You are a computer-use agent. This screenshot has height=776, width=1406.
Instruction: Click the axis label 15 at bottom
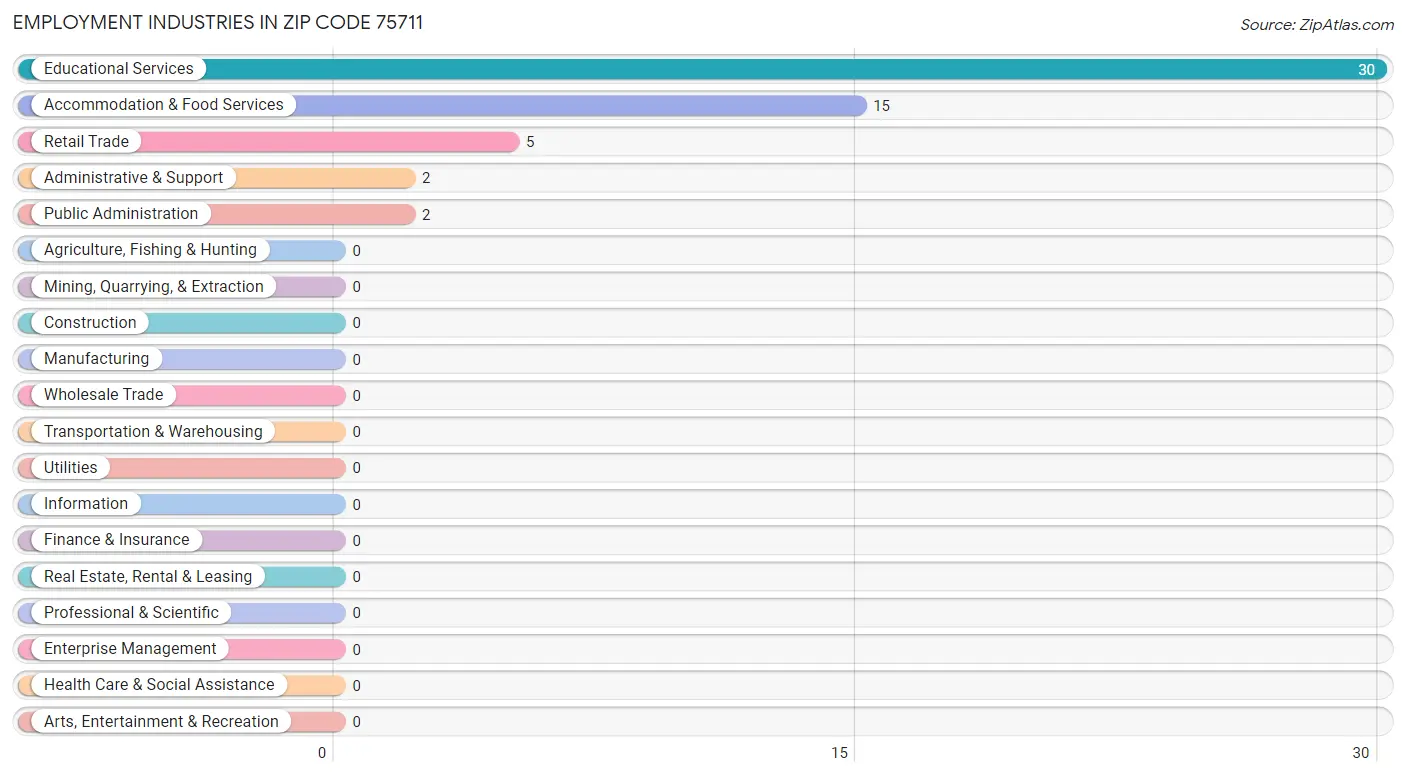840,753
